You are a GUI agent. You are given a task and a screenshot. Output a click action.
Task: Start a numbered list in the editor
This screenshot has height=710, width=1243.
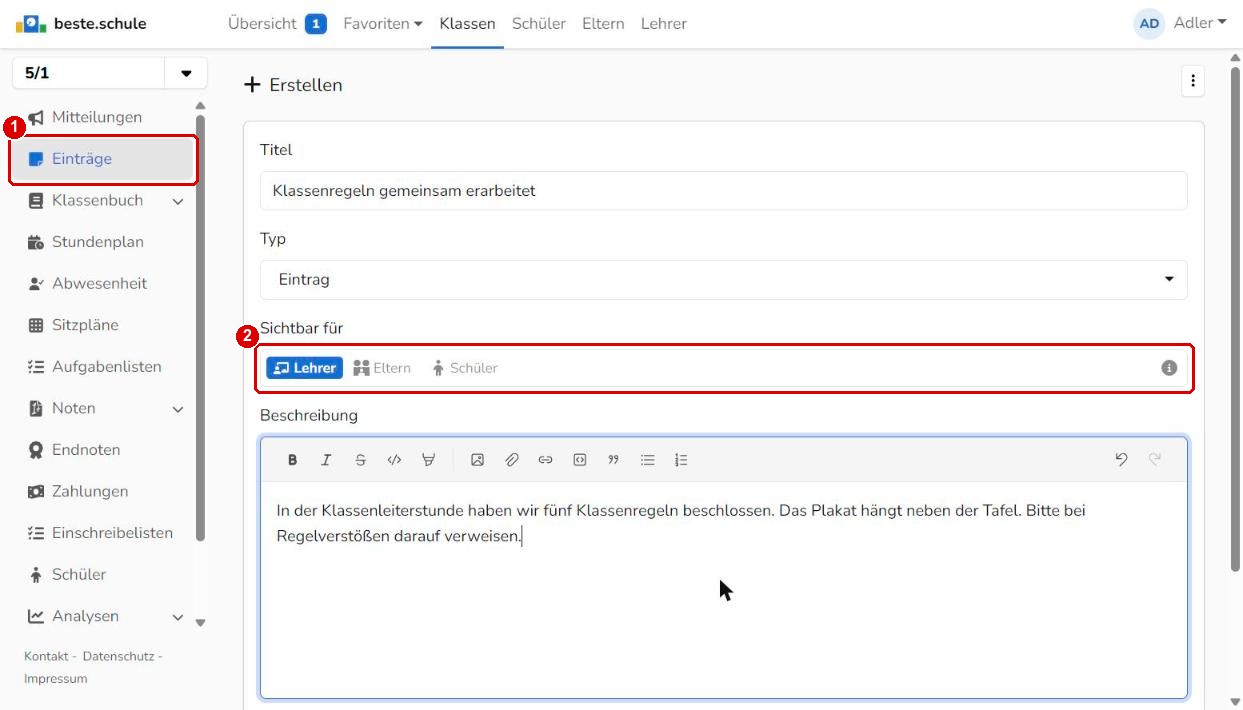681,460
